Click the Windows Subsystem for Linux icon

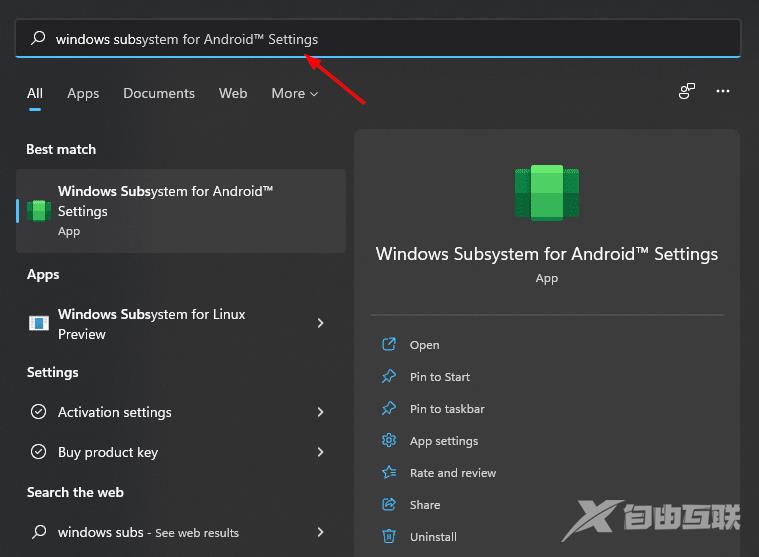click(39, 323)
